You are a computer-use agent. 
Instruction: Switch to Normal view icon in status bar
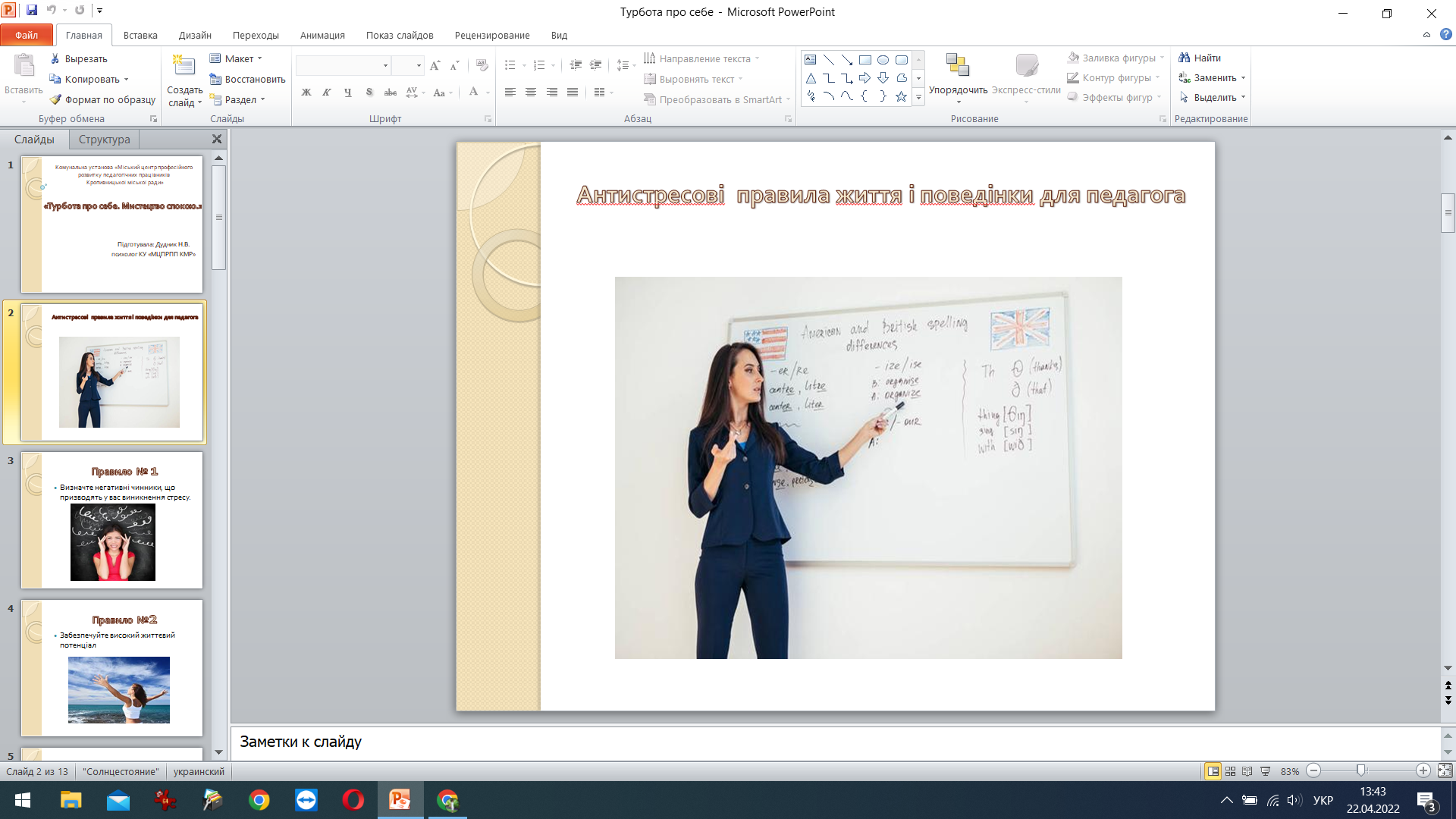point(1213,771)
